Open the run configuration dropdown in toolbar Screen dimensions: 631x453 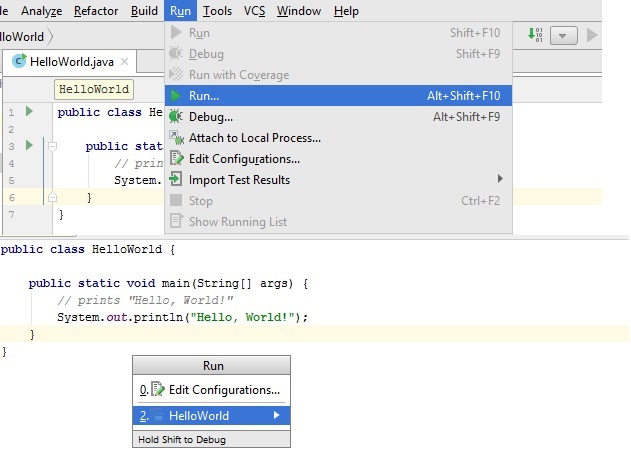(x=565, y=35)
